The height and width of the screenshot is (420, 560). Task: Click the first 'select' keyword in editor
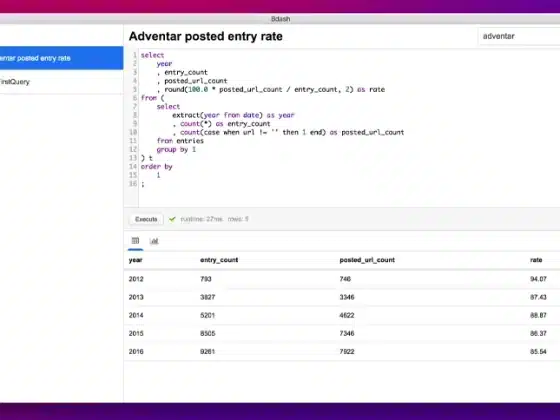152,55
